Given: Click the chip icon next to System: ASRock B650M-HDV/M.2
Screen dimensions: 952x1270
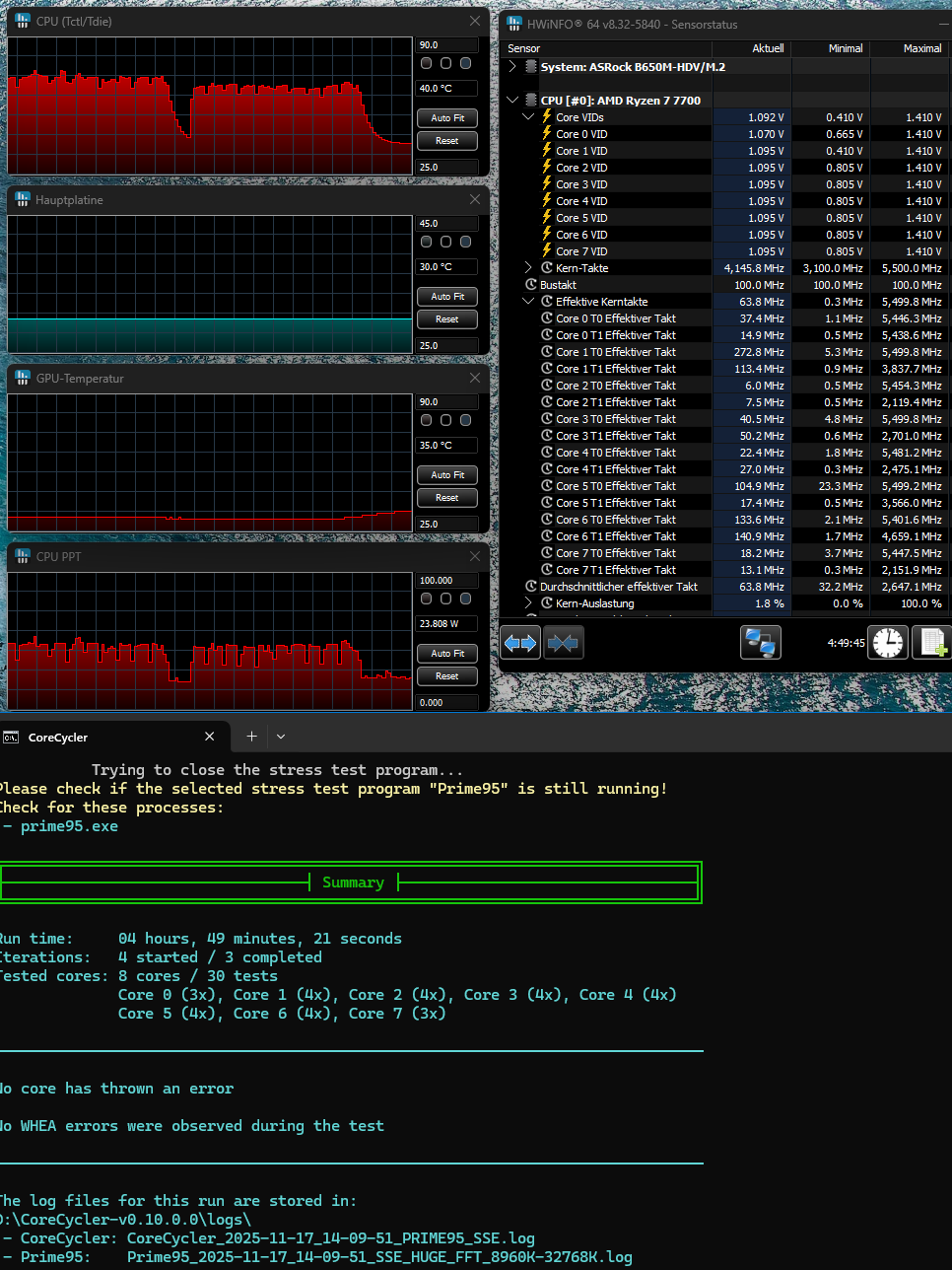Looking at the screenshot, I should click(x=531, y=66).
